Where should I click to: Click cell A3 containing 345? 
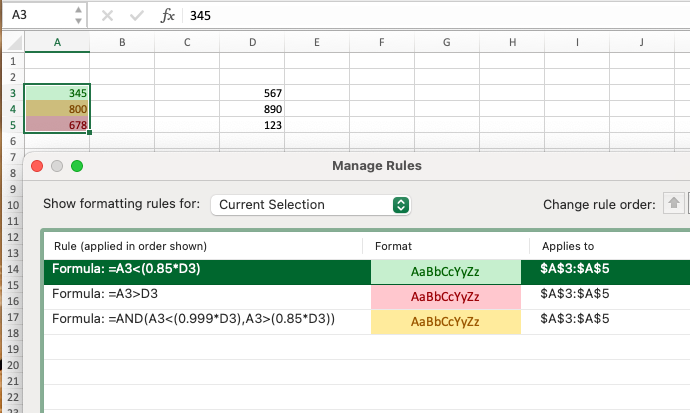(x=57, y=93)
